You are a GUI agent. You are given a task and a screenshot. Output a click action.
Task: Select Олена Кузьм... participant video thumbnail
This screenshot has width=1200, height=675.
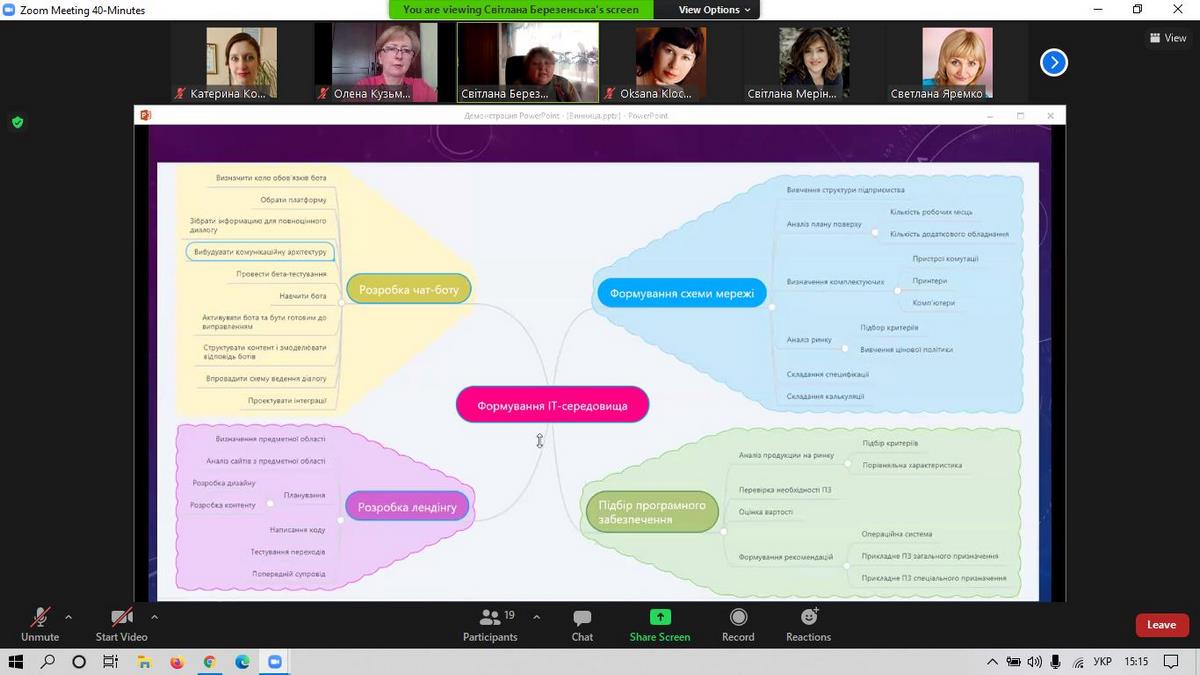pyautogui.click(x=384, y=63)
